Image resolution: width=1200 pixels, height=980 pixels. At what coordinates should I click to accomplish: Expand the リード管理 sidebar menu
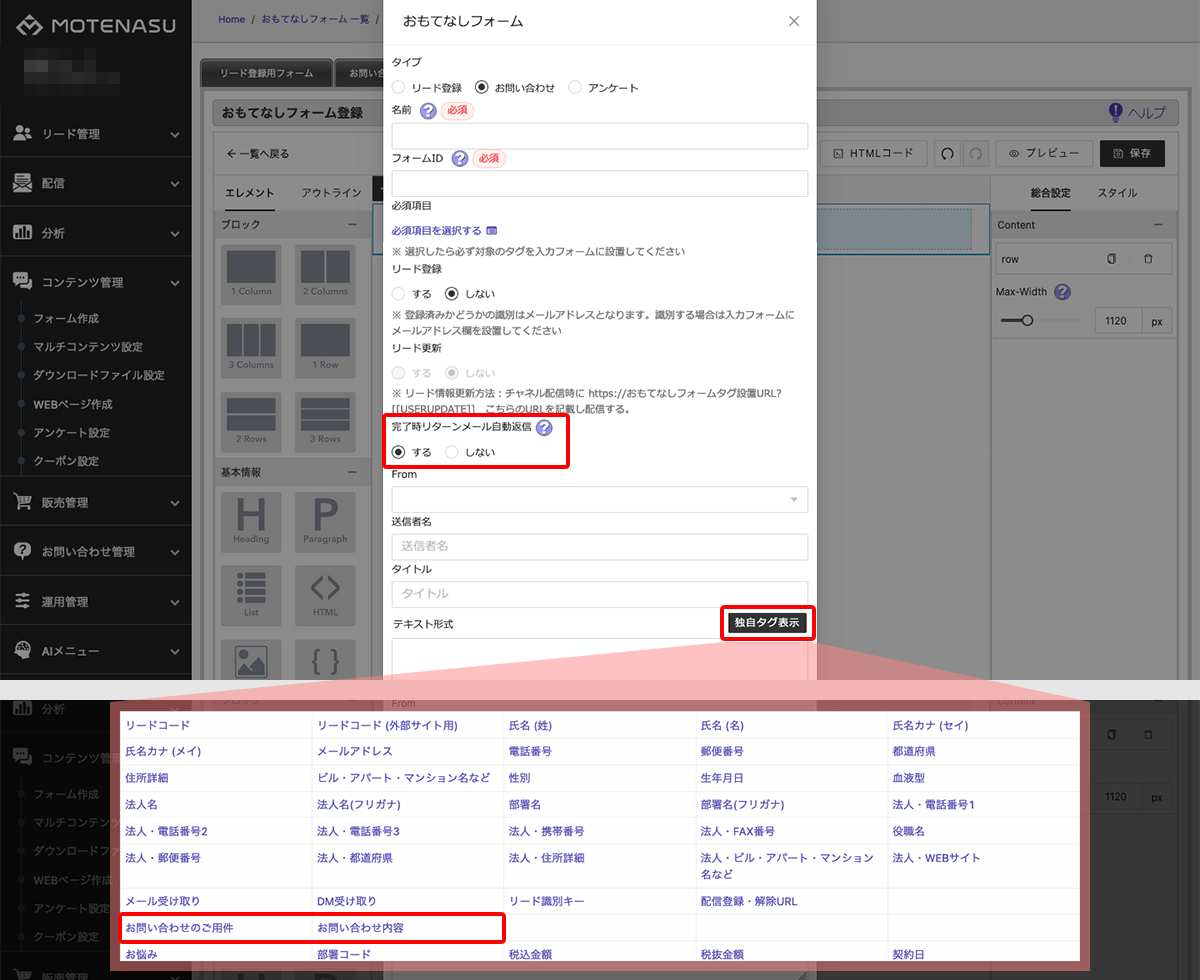(96, 134)
